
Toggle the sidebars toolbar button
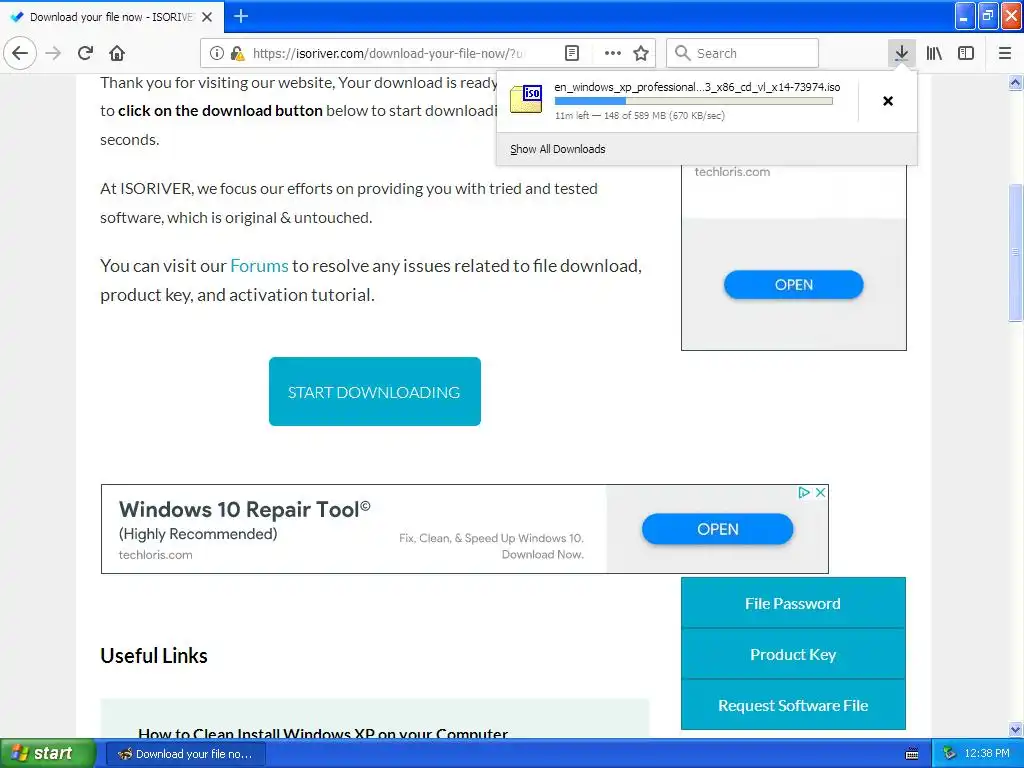coord(966,53)
